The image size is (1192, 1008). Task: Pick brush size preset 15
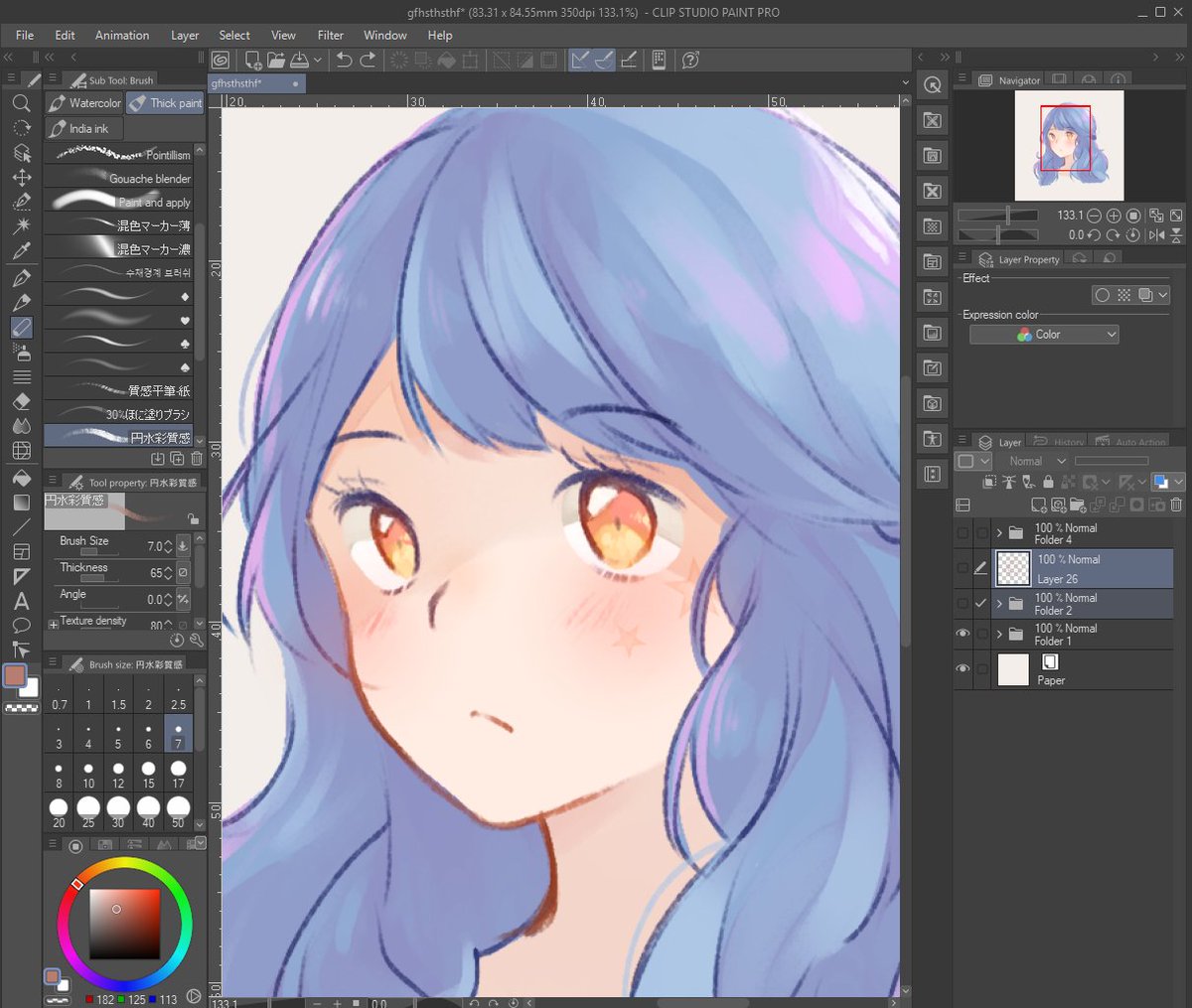pyautogui.click(x=148, y=775)
